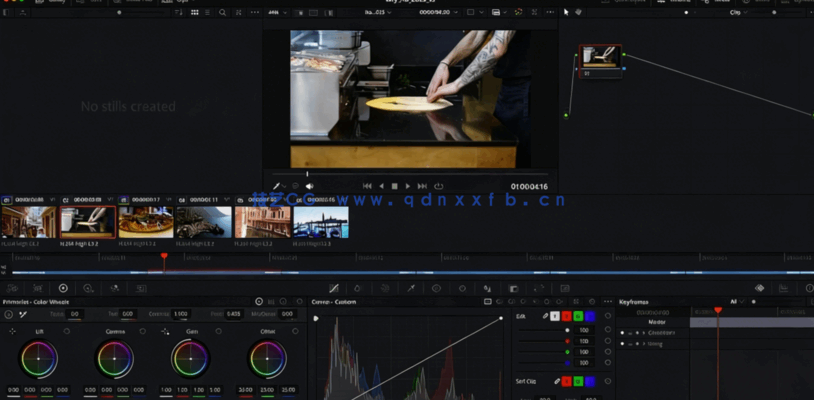The height and width of the screenshot is (400, 814).
Task: Toggle white Y channel curve button
Action: click(x=555, y=316)
